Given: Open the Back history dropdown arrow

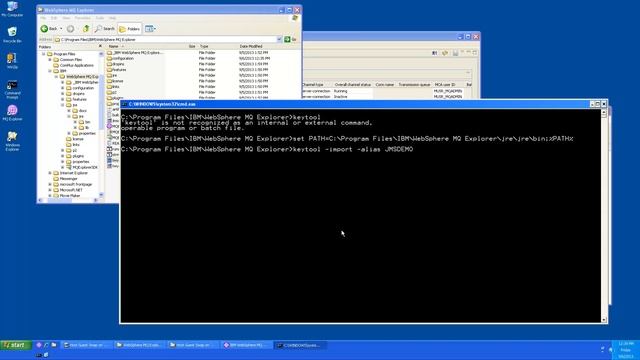Looking at the screenshot, I should [x=61, y=29].
